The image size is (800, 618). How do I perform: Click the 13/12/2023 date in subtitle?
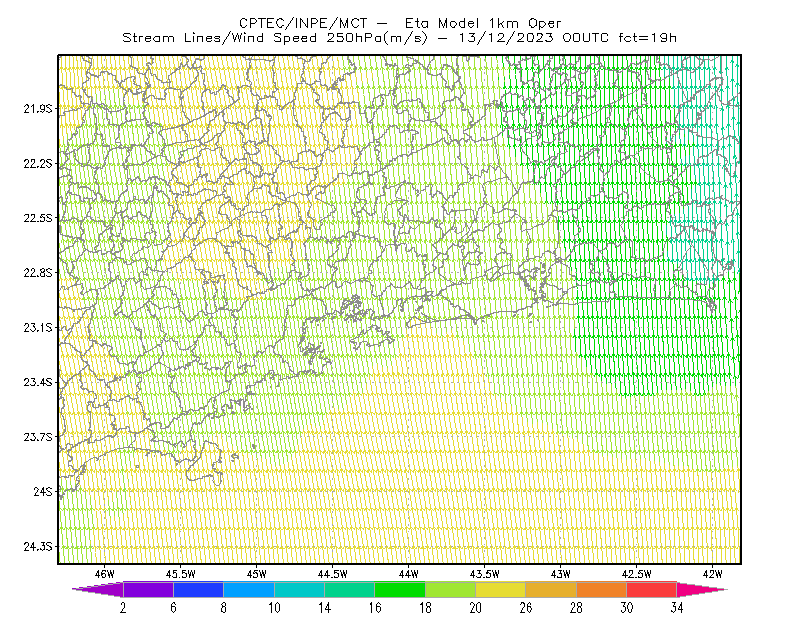[506, 38]
